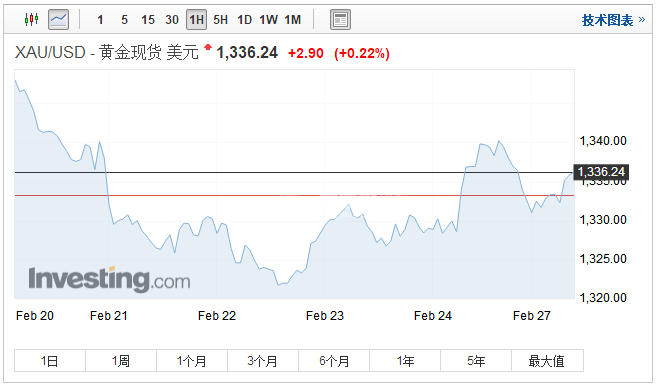Image resolution: width=656 pixels, height=386 pixels.
Task: Set the 5 minute interval
Action: tap(124, 20)
